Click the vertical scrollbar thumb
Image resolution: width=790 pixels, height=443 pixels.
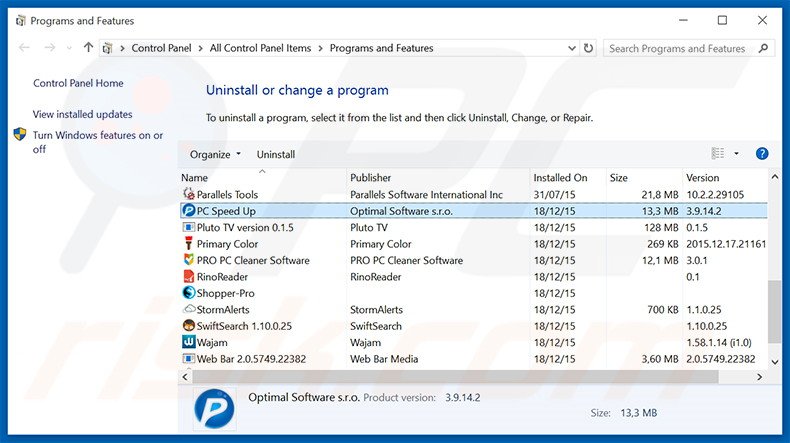pyautogui.click(x=774, y=312)
